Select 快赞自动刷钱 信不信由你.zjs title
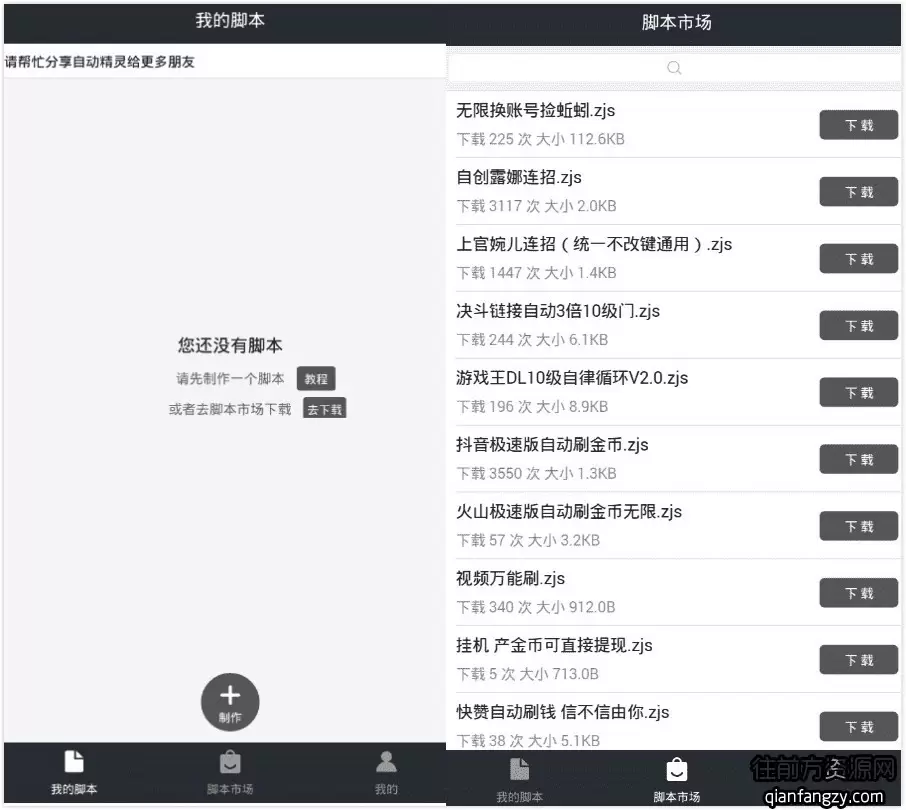Viewport: 906px width, 810px height. pos(562,712)
